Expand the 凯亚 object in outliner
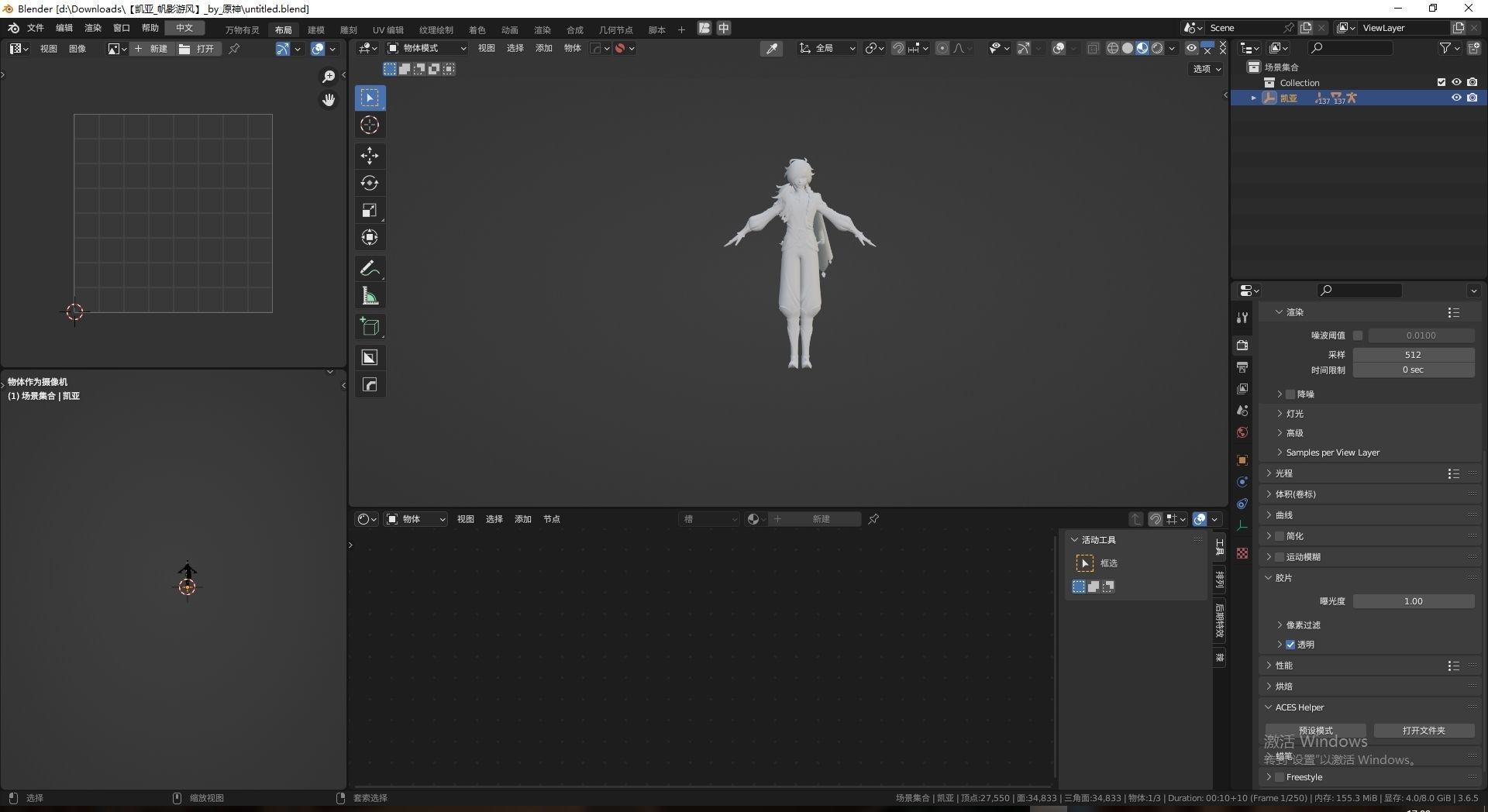The width and height of the screenshot is (1488, 812). point(1253,98)
